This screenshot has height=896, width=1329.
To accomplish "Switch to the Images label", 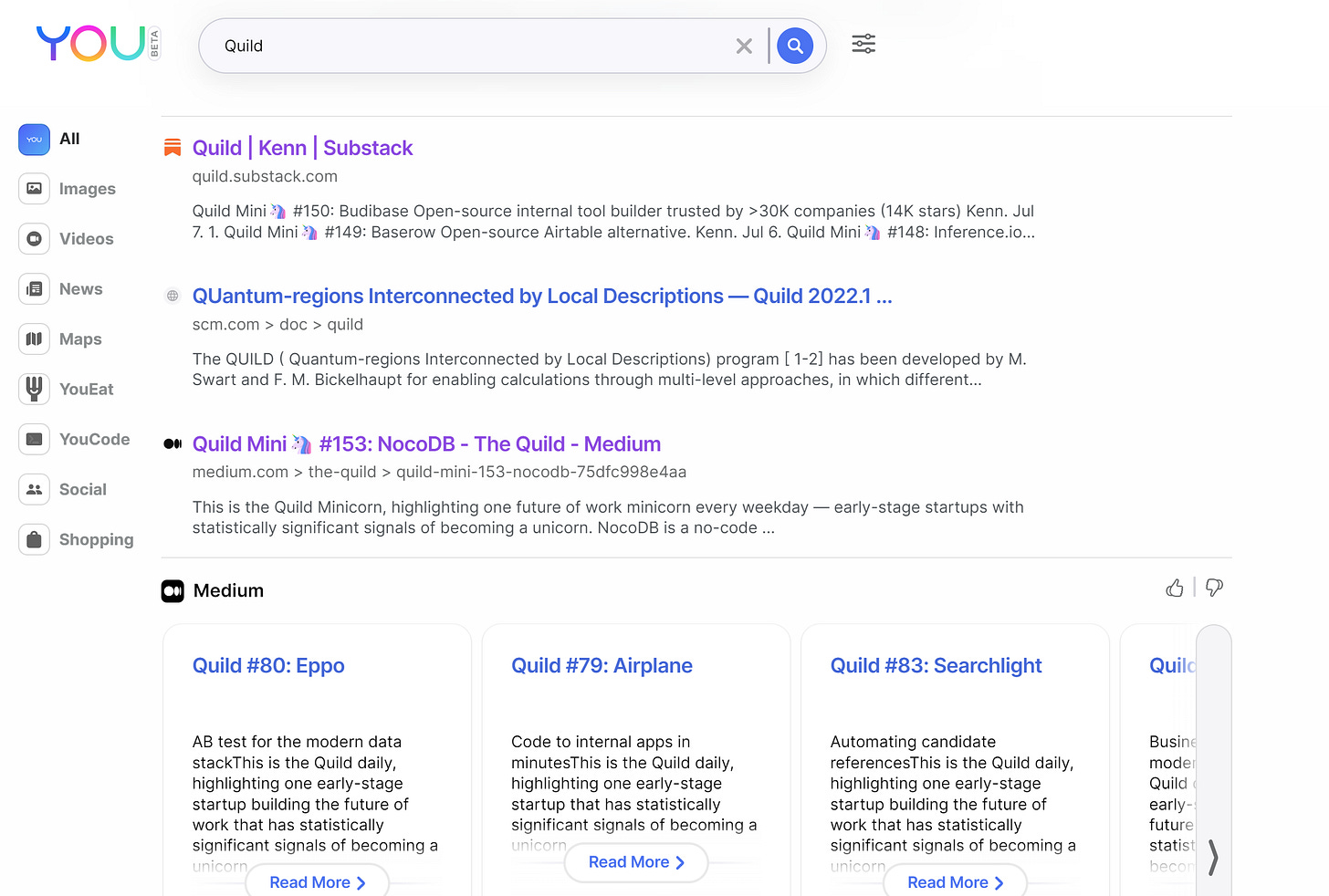I will 88,189.
